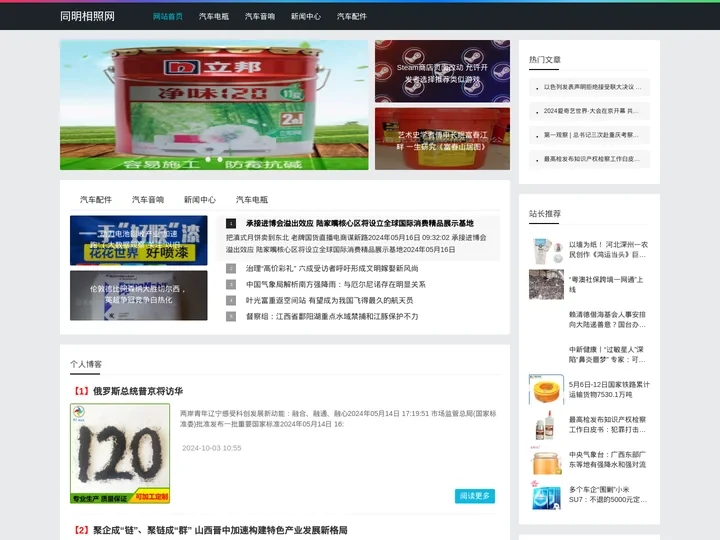The width and height of the screenshot is (720, 540).
Task: Open article 治理"高价彩礼" 六成受访者呼吁
Action: pyautogui.click(x=332, y=268)
